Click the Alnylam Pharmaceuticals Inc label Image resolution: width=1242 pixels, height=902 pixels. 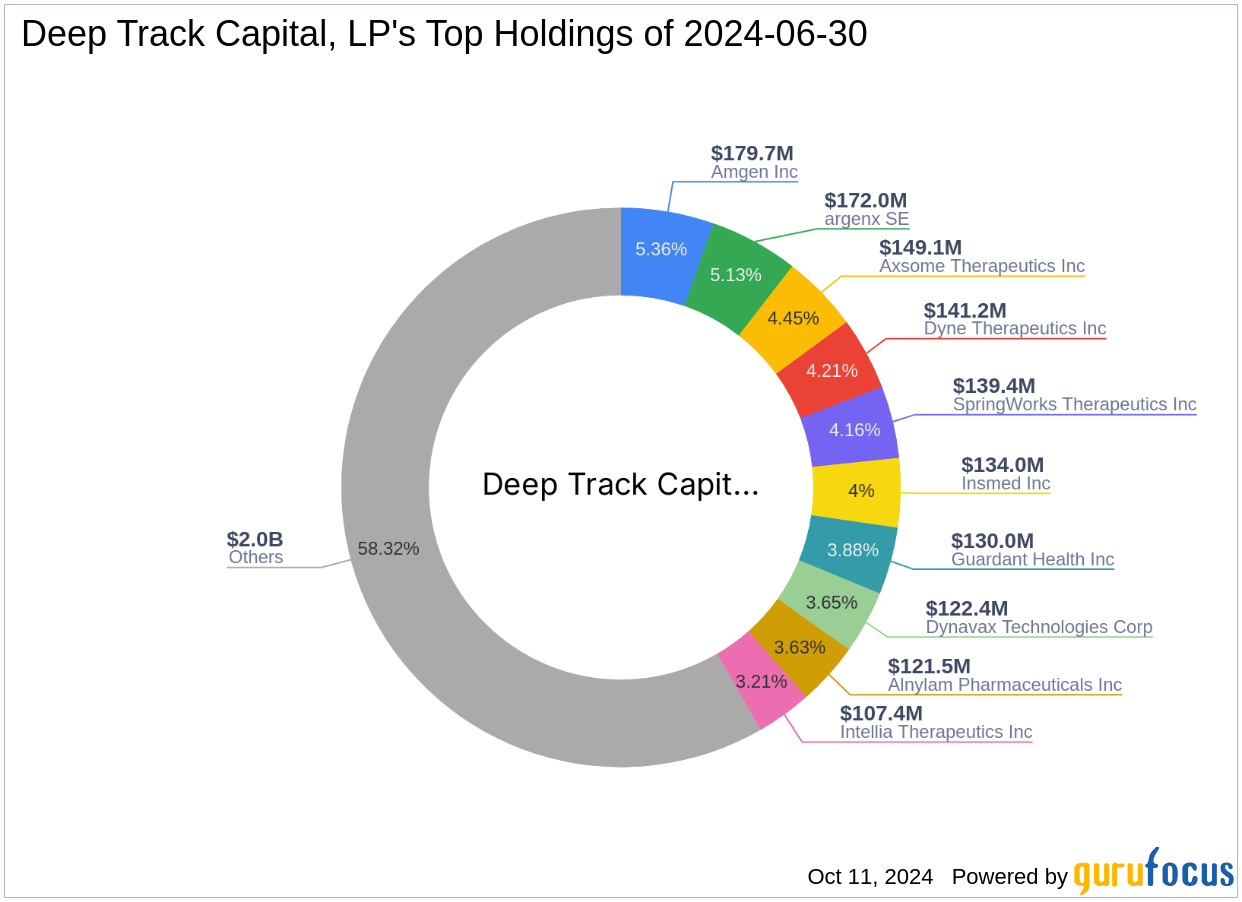(x=1004, y=685)
